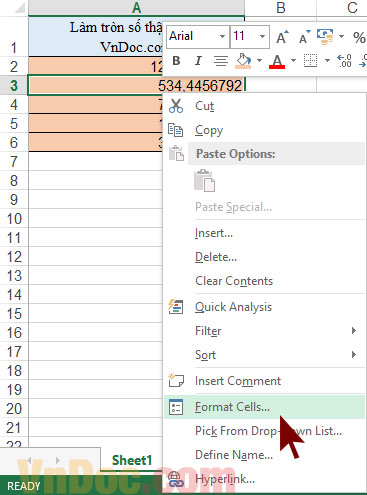
Task: Choose Quick Analysis entry
Action: point(264,307)
